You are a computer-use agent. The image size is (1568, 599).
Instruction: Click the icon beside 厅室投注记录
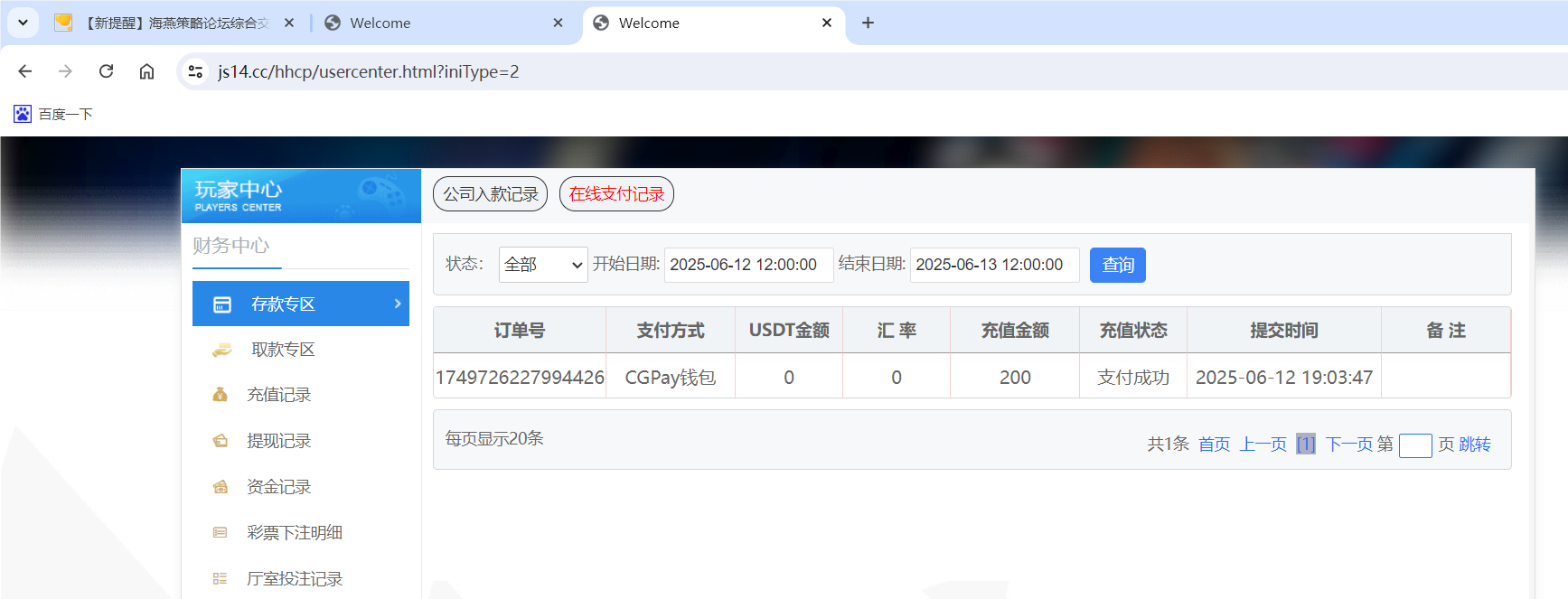point(220,579)
